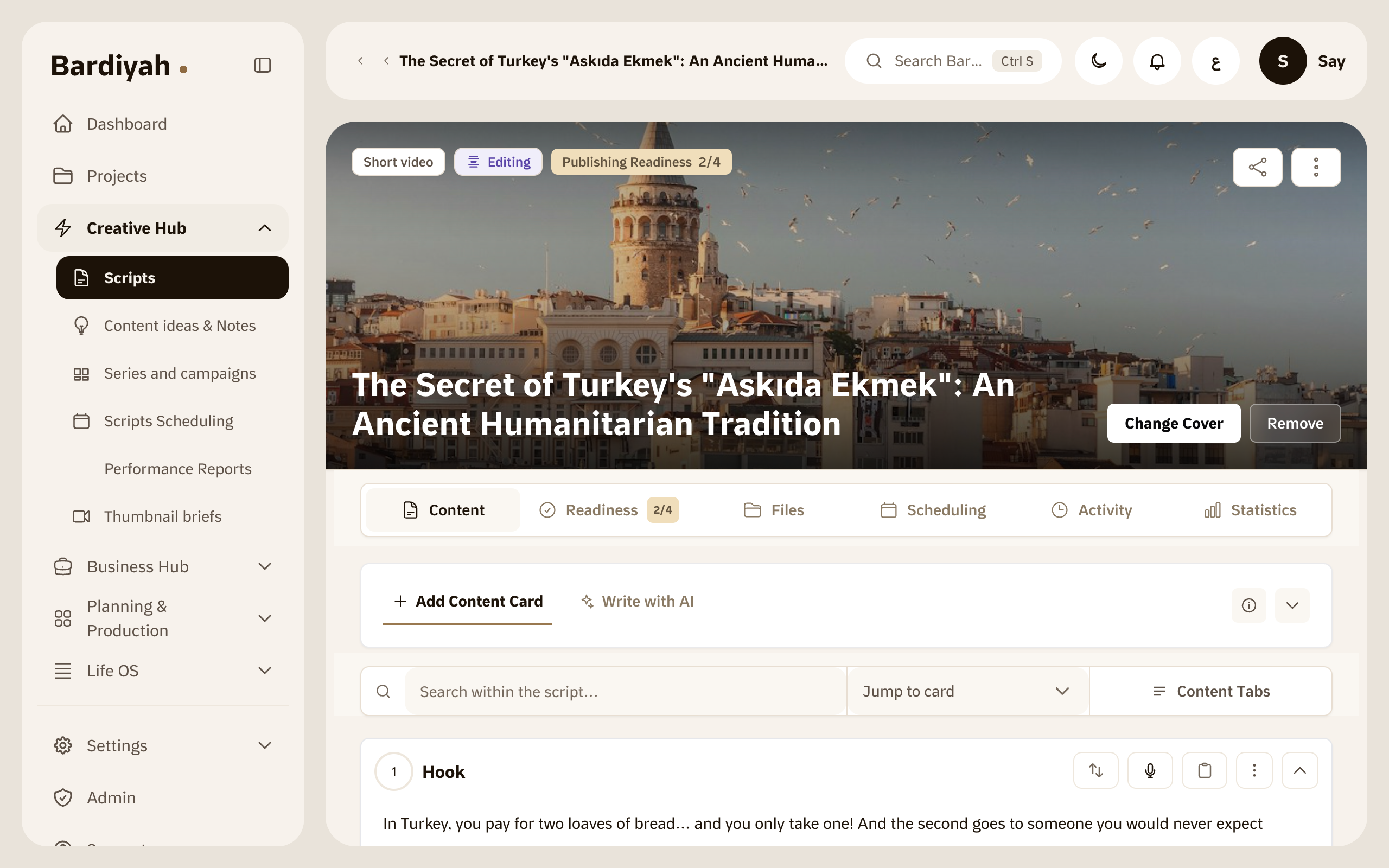This screenshot has width=1389, height=868.
Task: Select the Write with AI tab
Action: tap(637, 601)
